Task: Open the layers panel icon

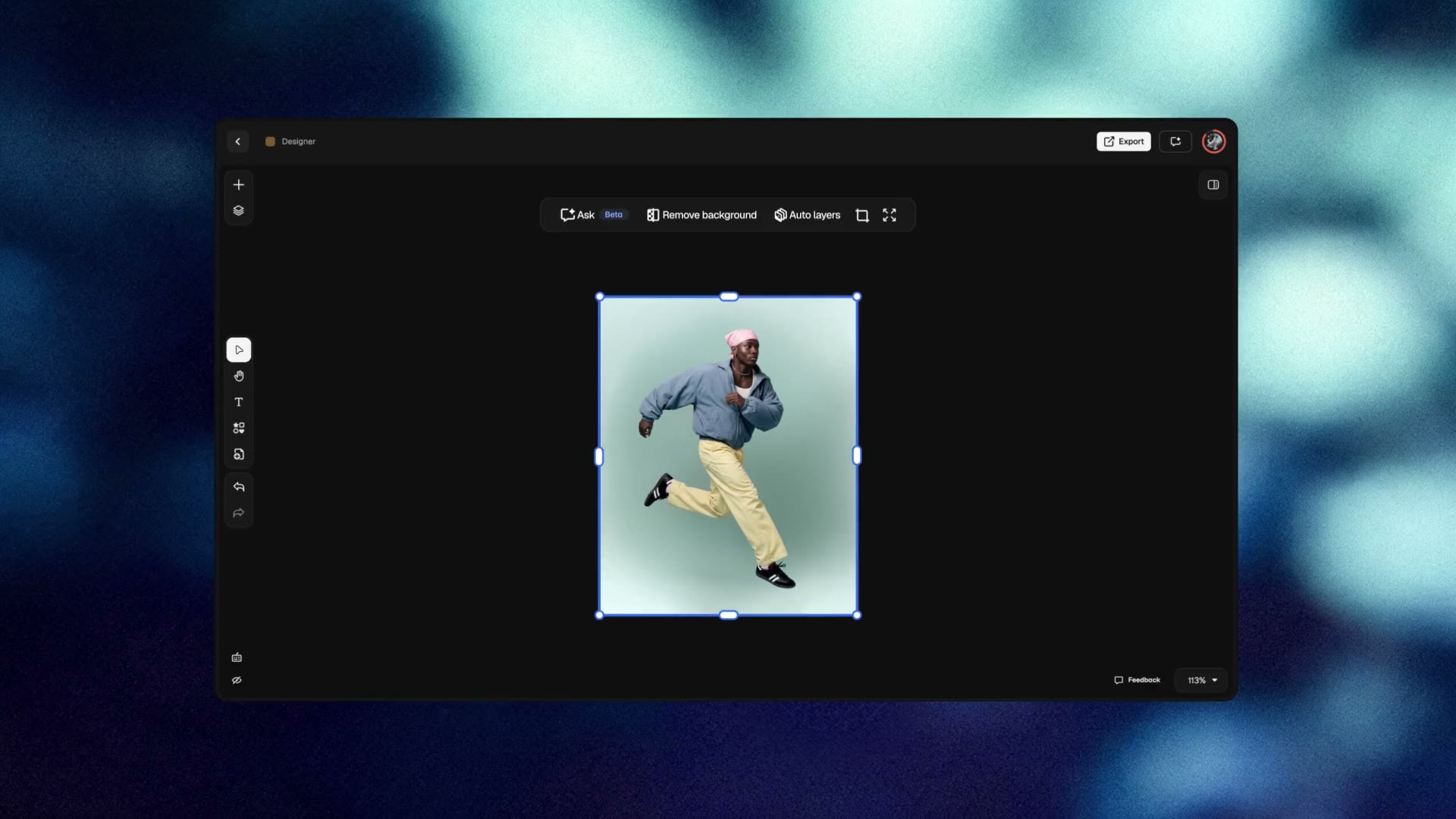Action: [x=239, y=211]
